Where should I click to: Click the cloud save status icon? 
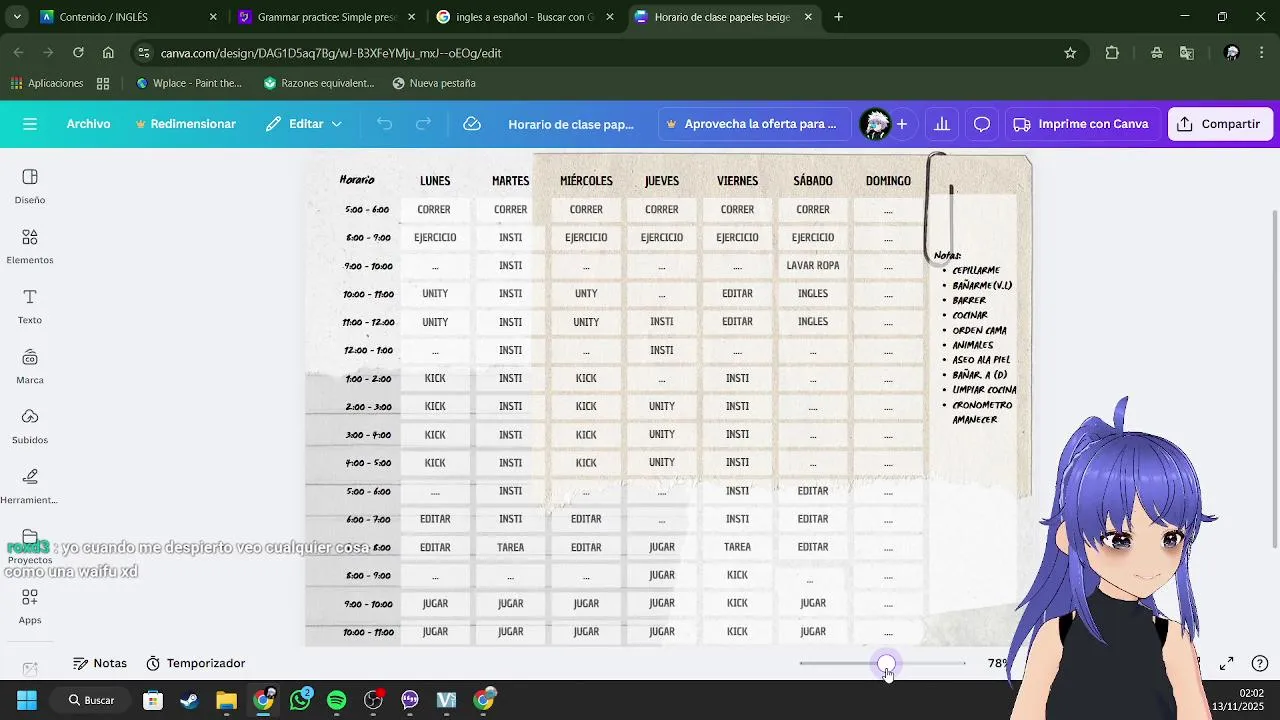[472, 124]
